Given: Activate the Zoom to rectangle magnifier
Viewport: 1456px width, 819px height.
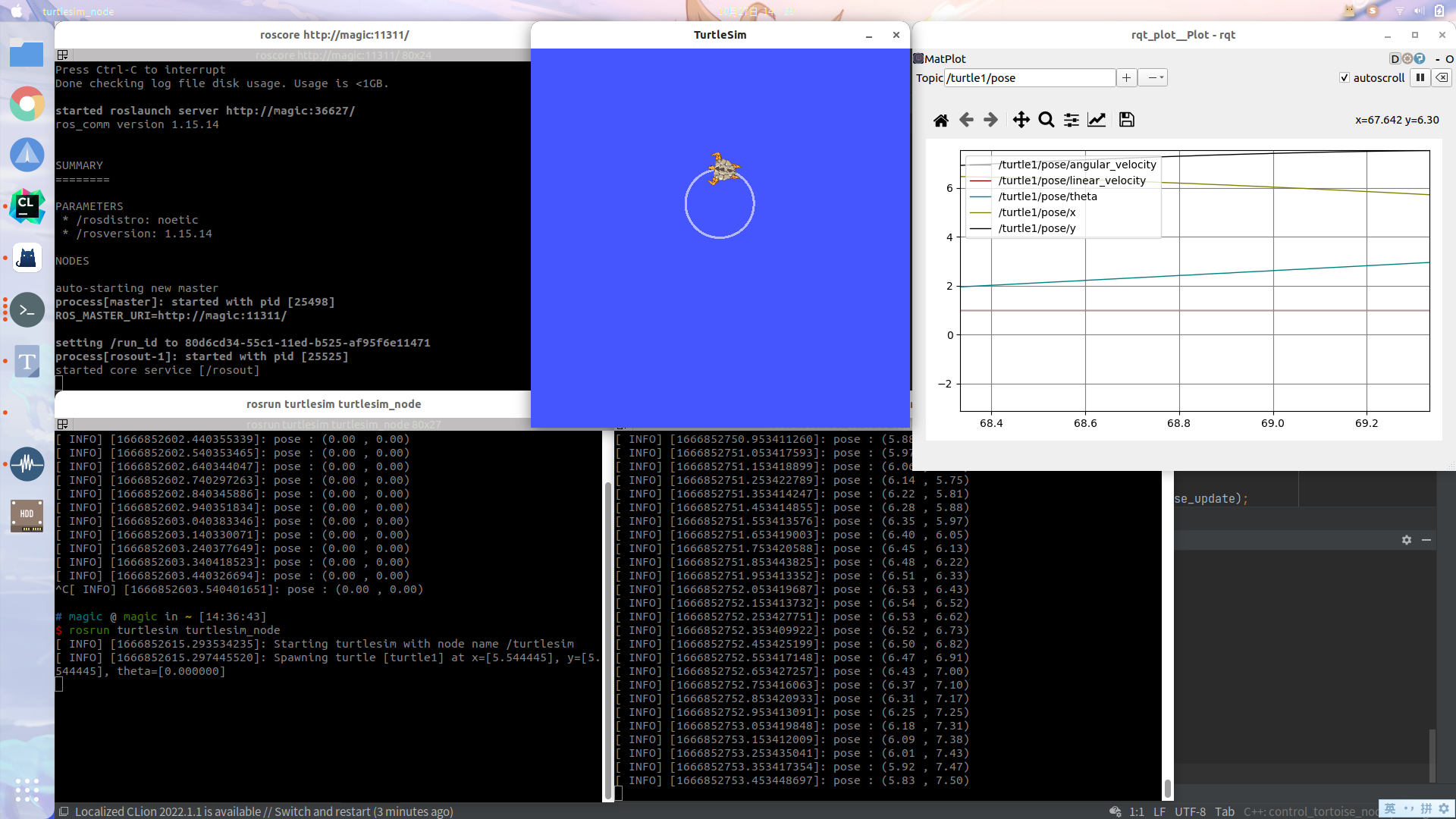Looking at the screenshot, I should tap(1046, 120).
